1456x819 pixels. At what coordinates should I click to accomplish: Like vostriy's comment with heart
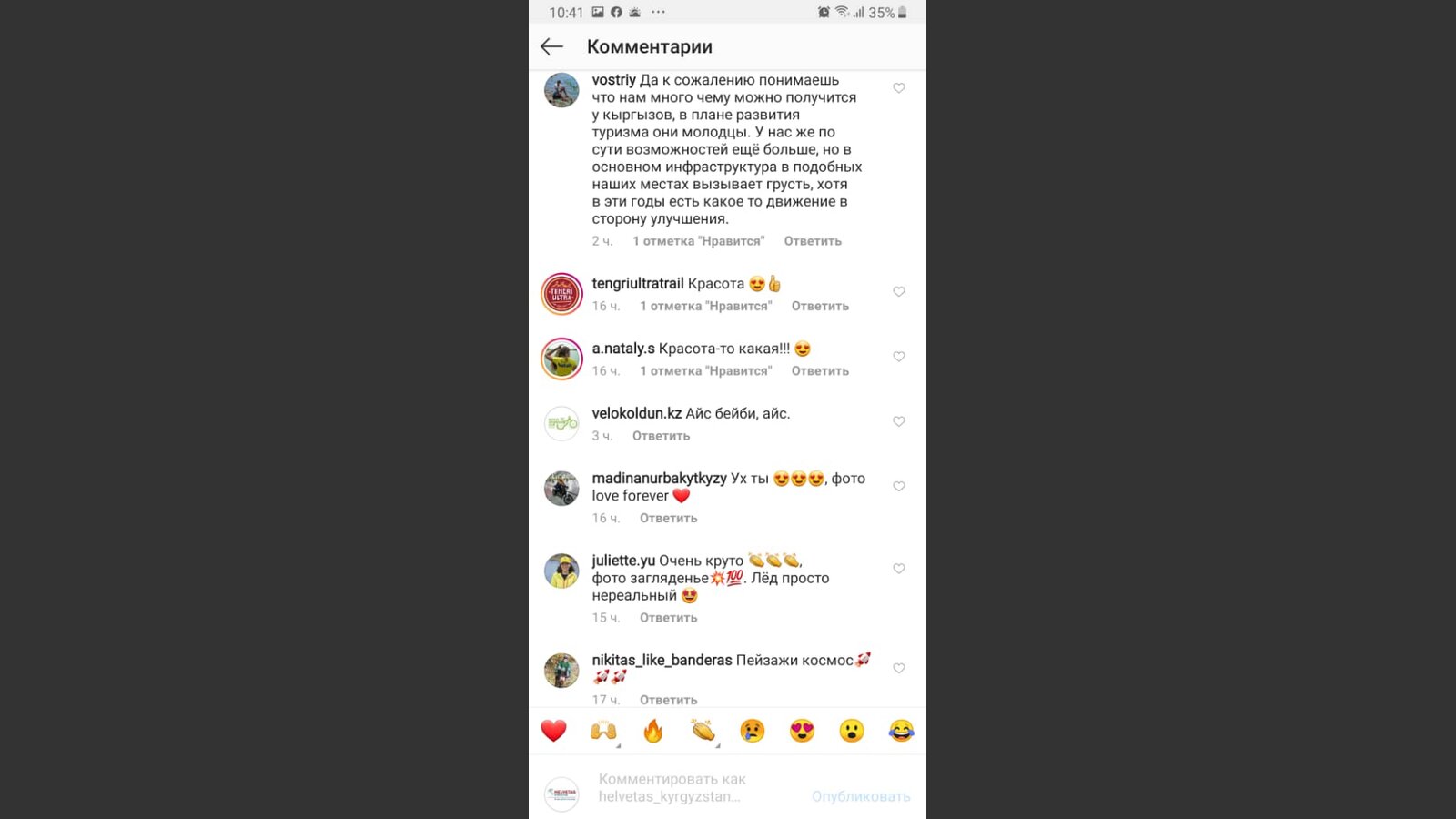[x=899, y=88]
